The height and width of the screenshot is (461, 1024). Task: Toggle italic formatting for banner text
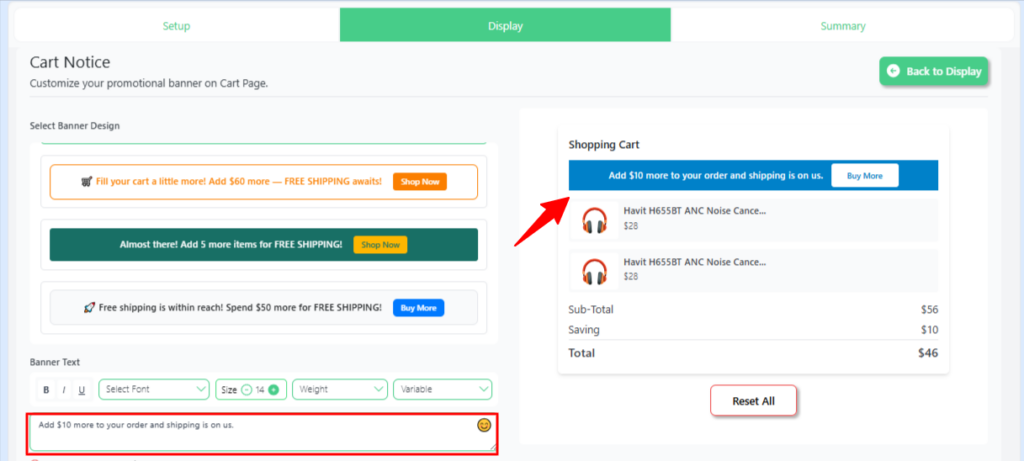(x=64, y=390)
